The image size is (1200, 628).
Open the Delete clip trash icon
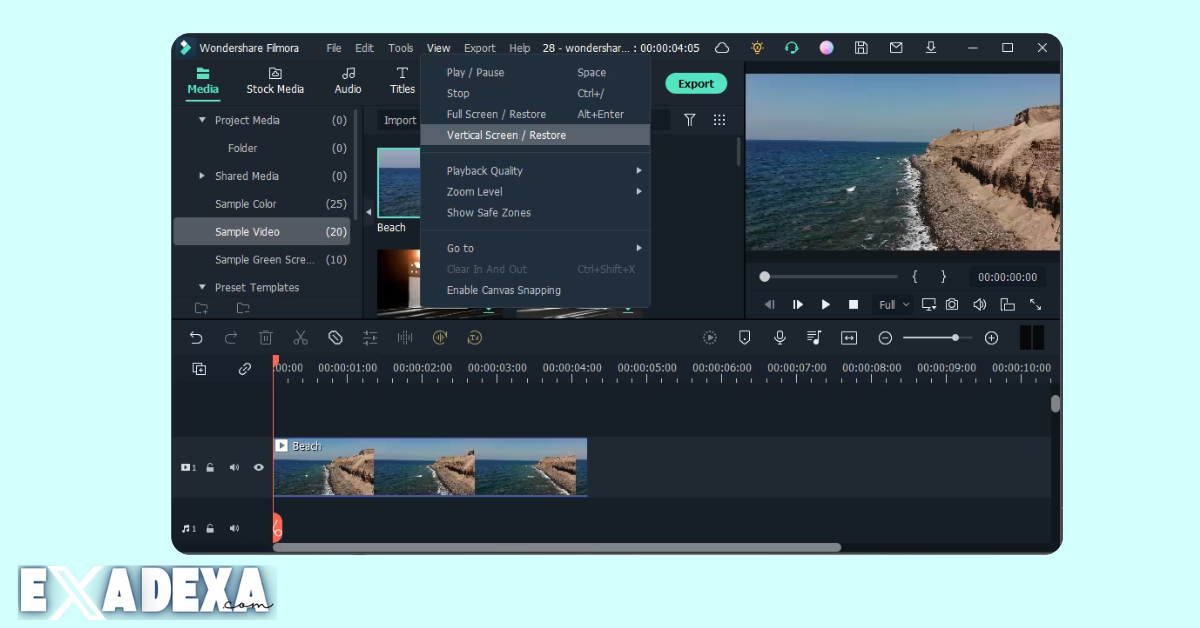[266, 338]
